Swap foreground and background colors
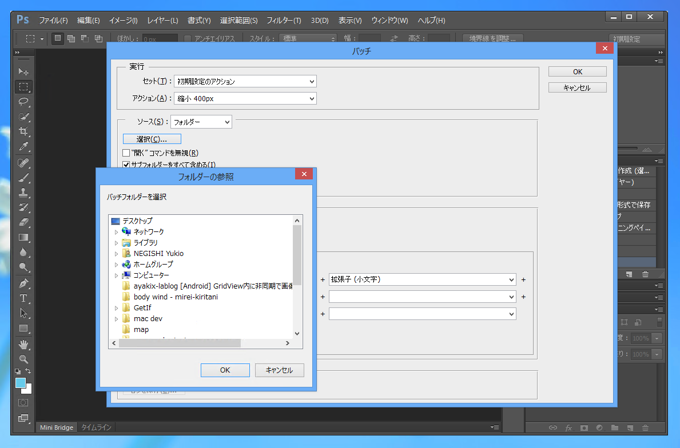 [28, 371]
